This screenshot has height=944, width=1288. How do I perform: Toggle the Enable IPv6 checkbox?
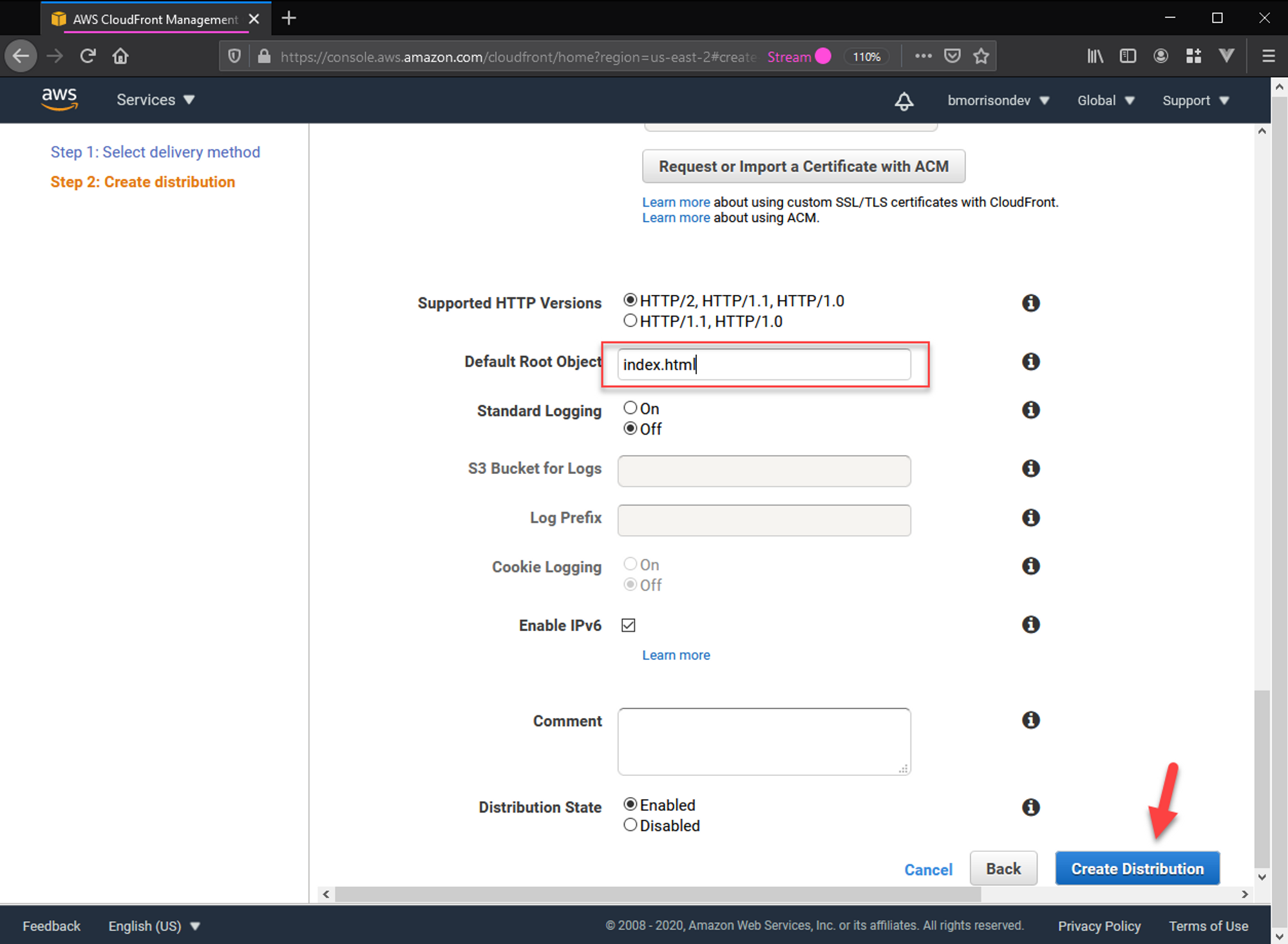click(629, 625)
